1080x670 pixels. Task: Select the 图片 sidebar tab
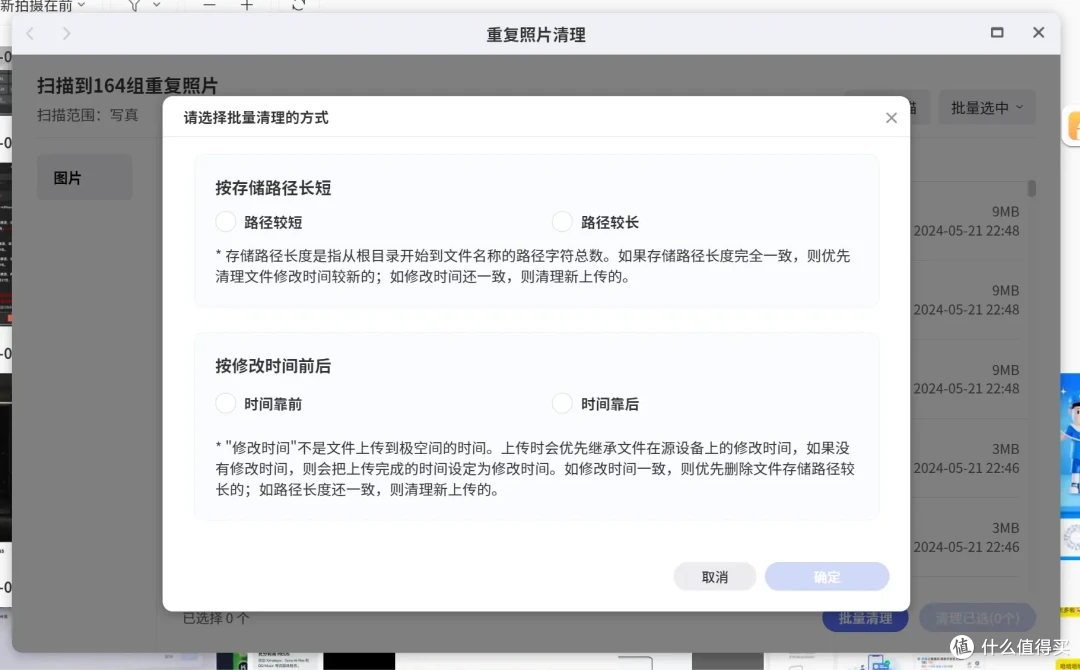84,178
